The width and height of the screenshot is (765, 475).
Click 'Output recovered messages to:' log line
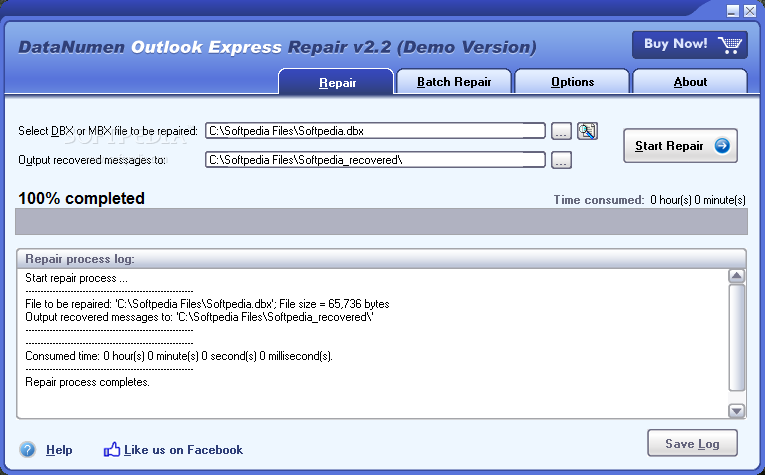tap(199, 317)
